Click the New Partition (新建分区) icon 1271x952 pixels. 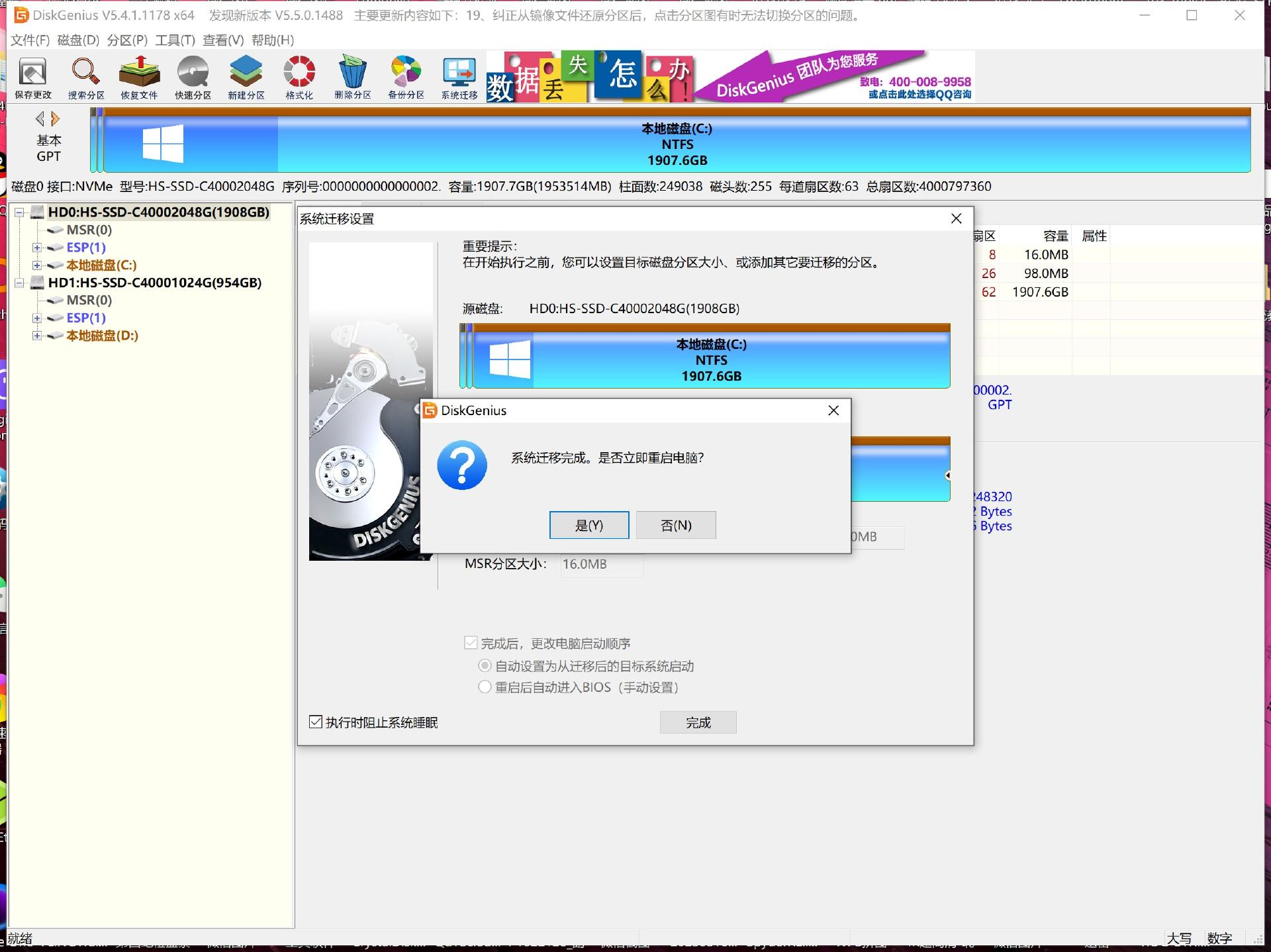246,77
